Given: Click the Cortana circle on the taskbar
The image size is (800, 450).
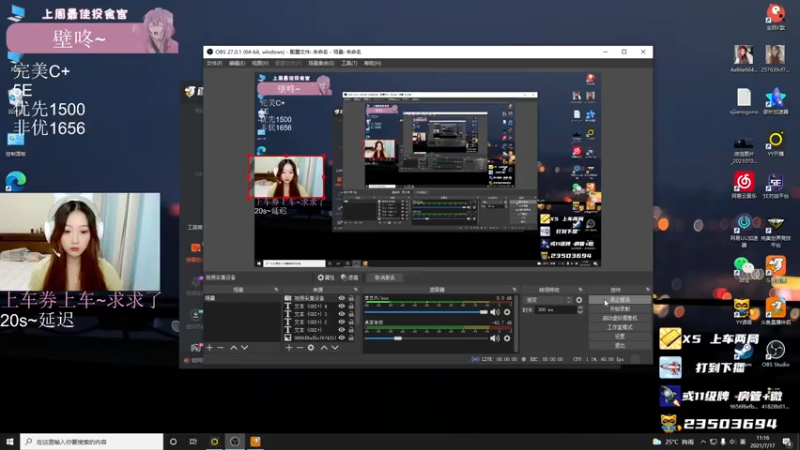Looking at the screenshot, I should 173,441.
